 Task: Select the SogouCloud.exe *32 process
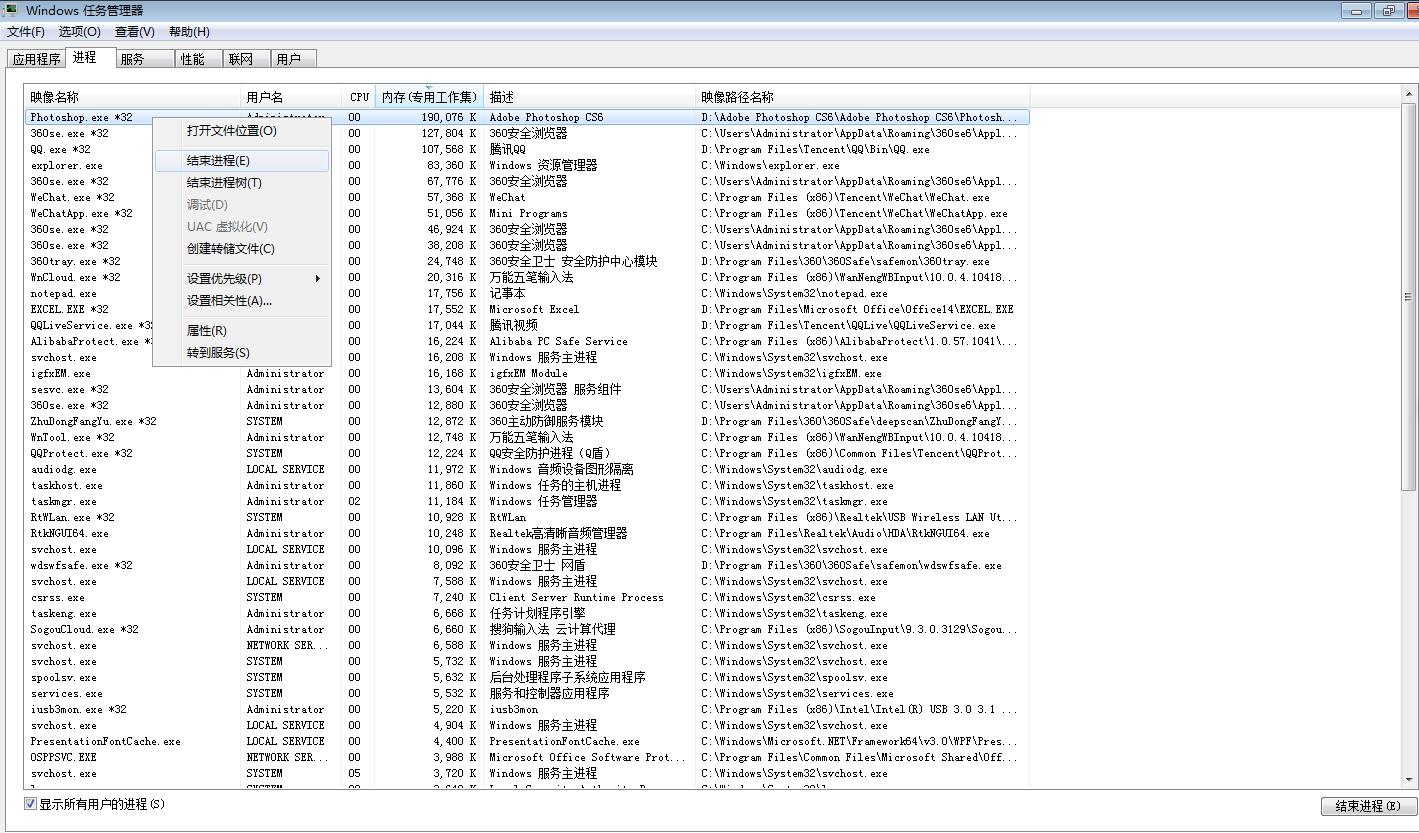pos(527,629)
